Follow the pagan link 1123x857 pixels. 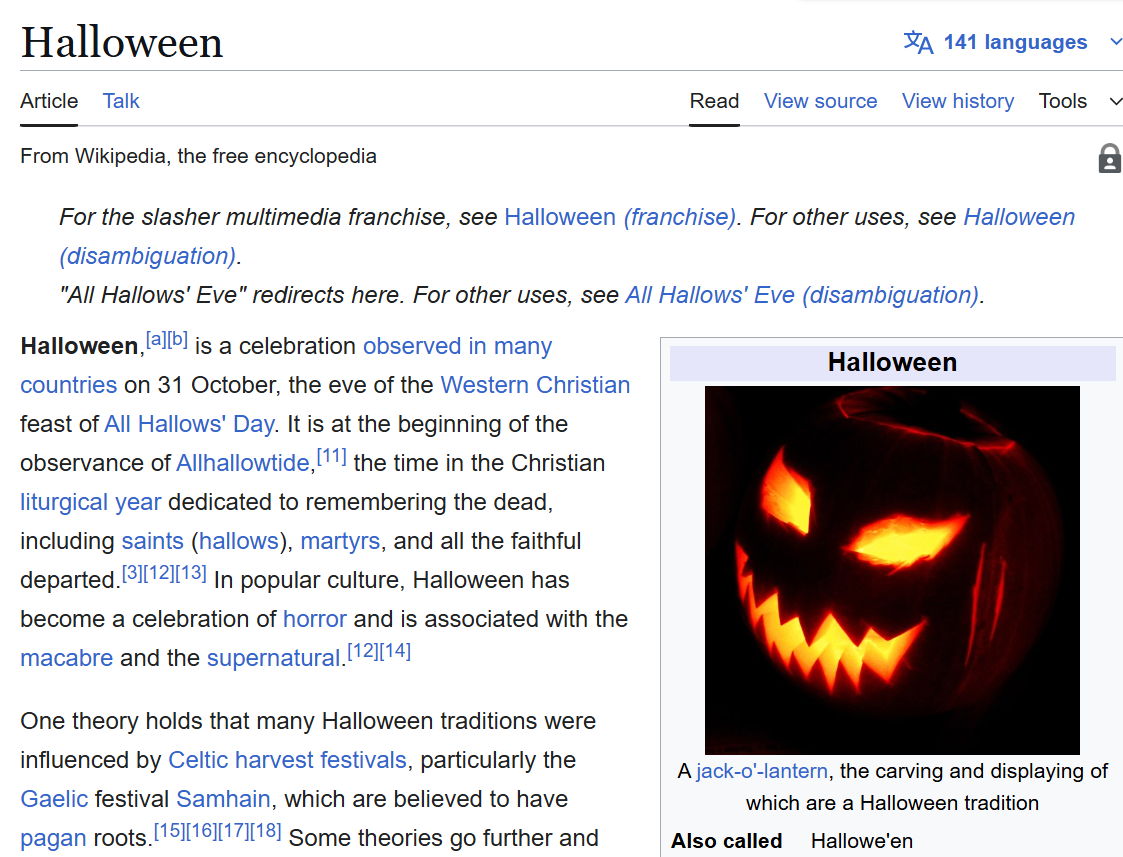(x=53, y=838)
